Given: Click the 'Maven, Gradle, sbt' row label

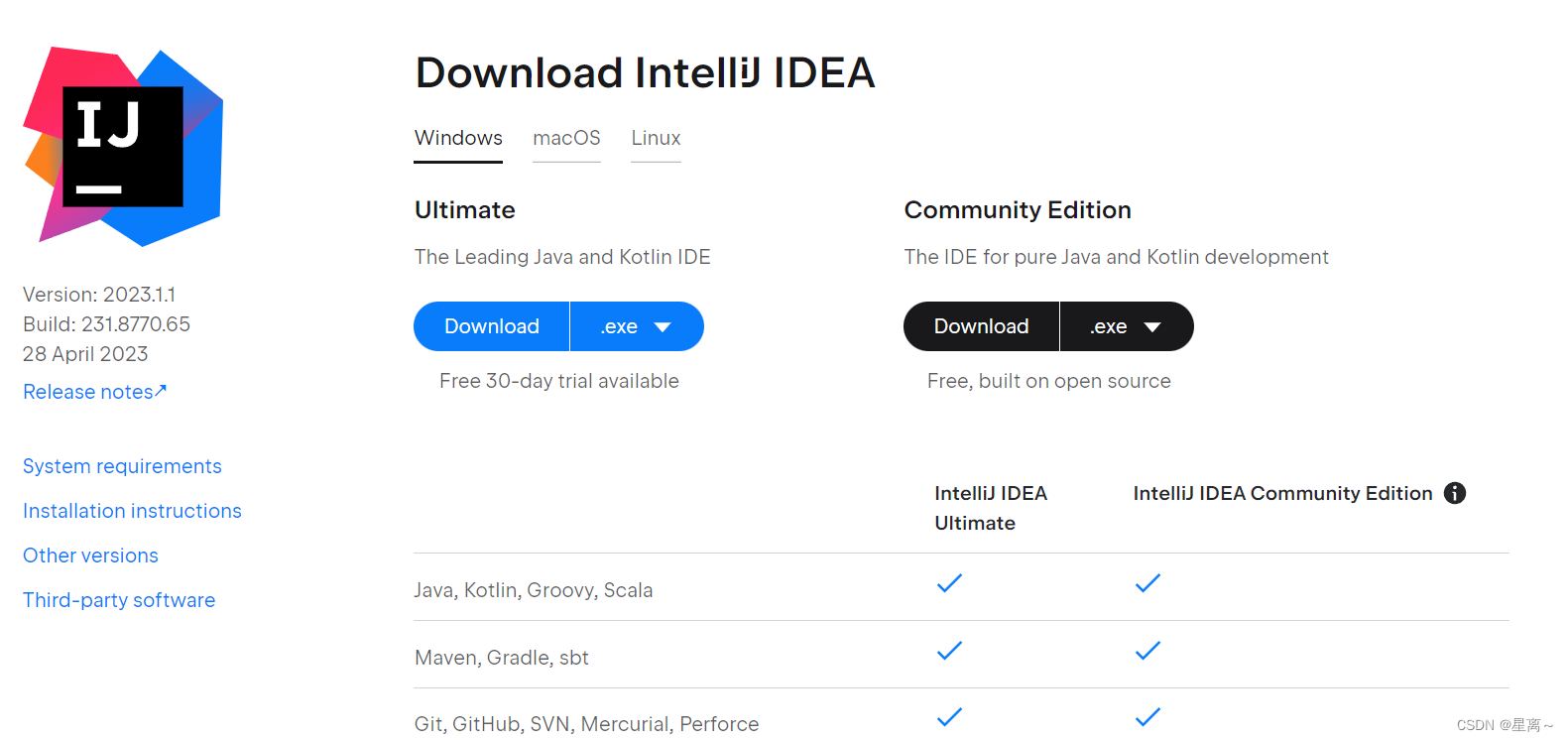Looking at the screenshot, I should coord(502,658).
